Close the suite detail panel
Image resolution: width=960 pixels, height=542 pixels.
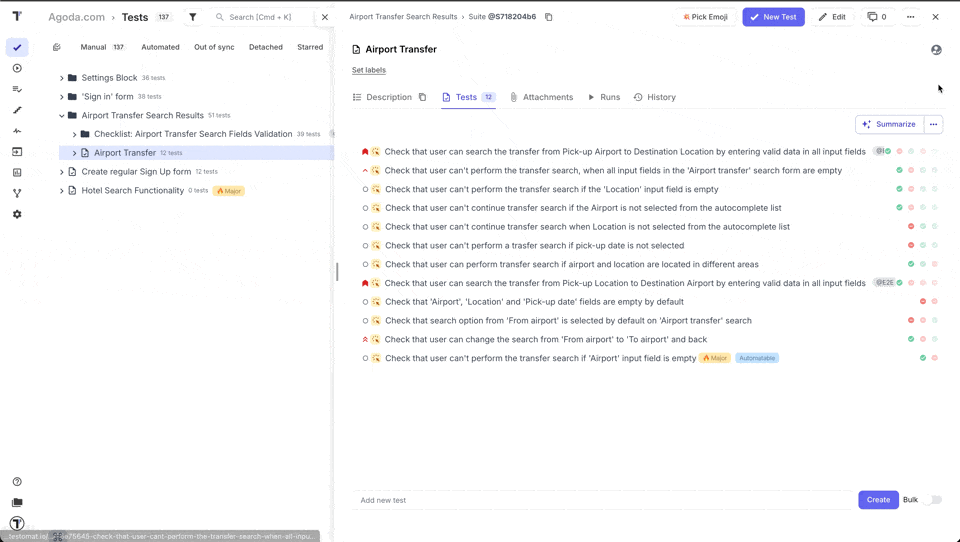tap(936, 17)
